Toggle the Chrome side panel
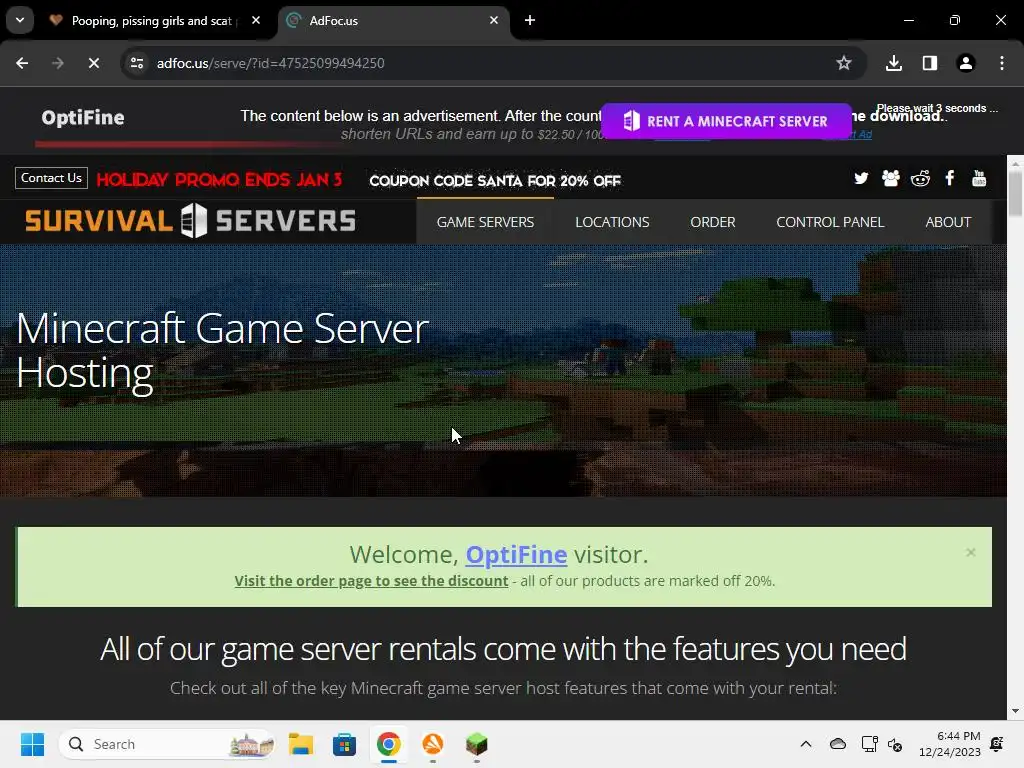The image size is (1024, 768). [929, 63]
